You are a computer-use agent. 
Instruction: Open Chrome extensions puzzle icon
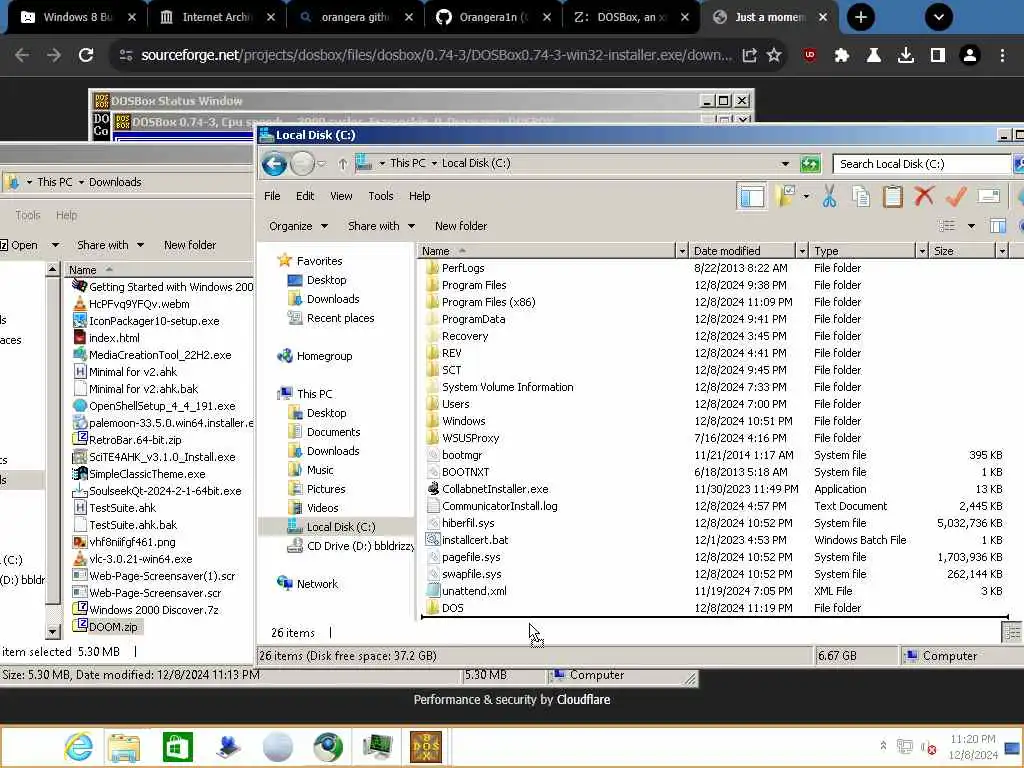point(842,55)
